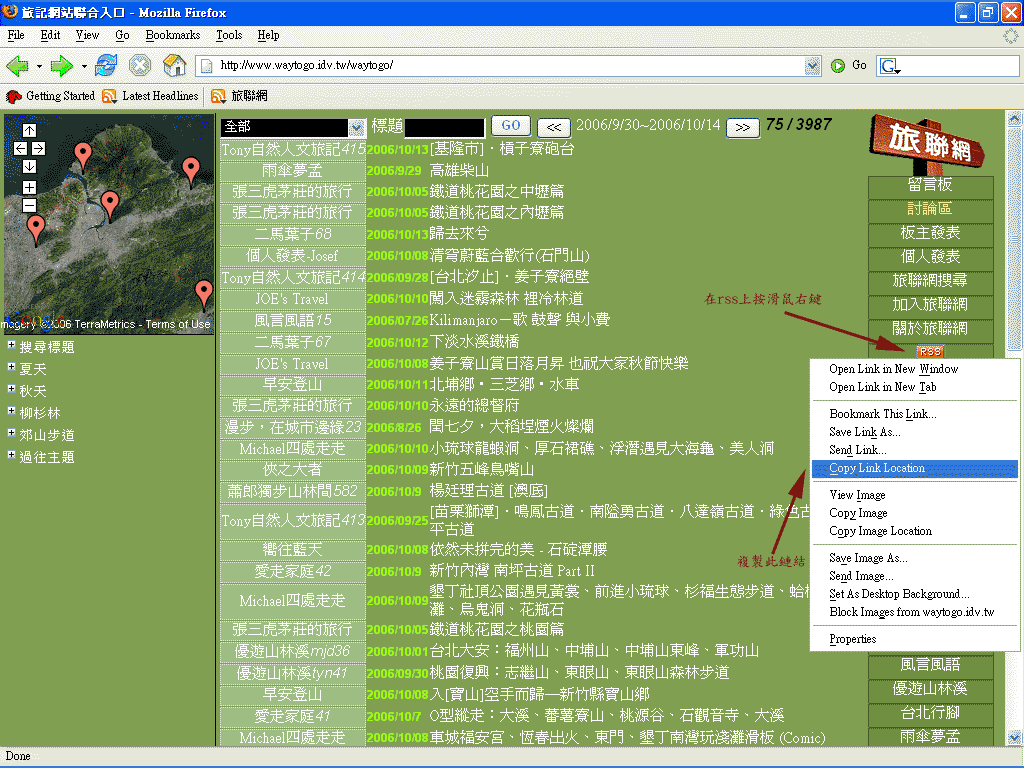
Task: Open the 全部 category dropdown
Action: (357, 127)
